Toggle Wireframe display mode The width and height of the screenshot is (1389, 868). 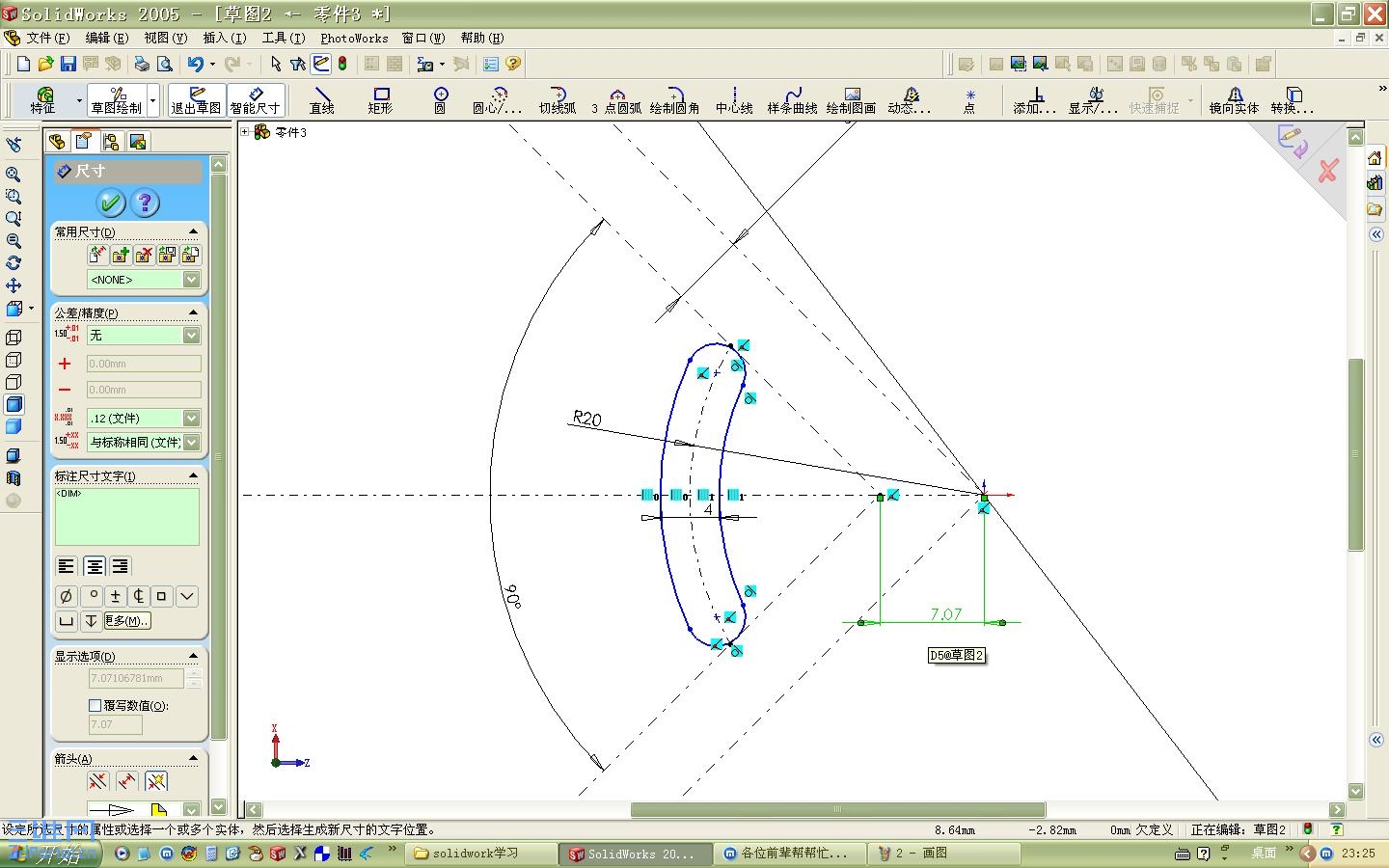(14, 338)
